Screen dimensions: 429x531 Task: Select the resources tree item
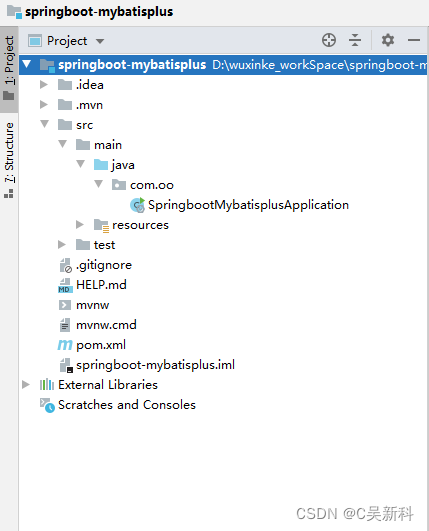(140, 225)
